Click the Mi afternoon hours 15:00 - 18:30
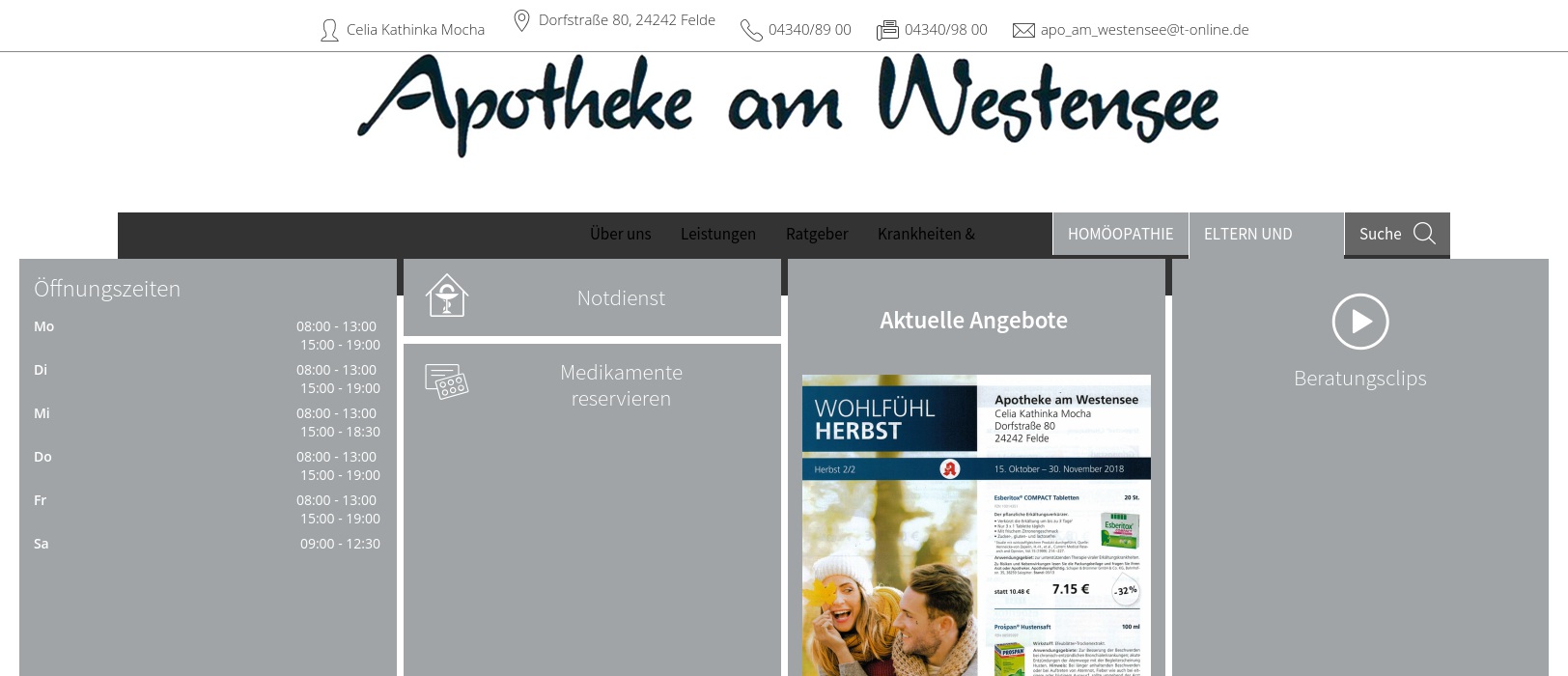Viewport: 1568px width, 676px height. pyautogui.click(x=340, y=432)
